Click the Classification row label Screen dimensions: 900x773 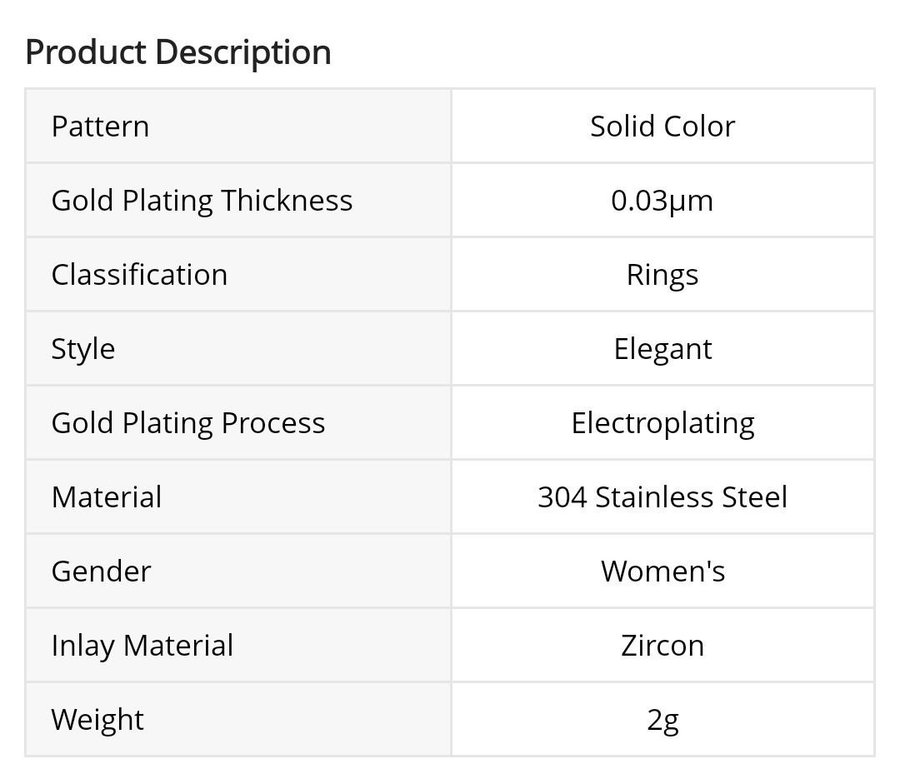coord(139,274)
